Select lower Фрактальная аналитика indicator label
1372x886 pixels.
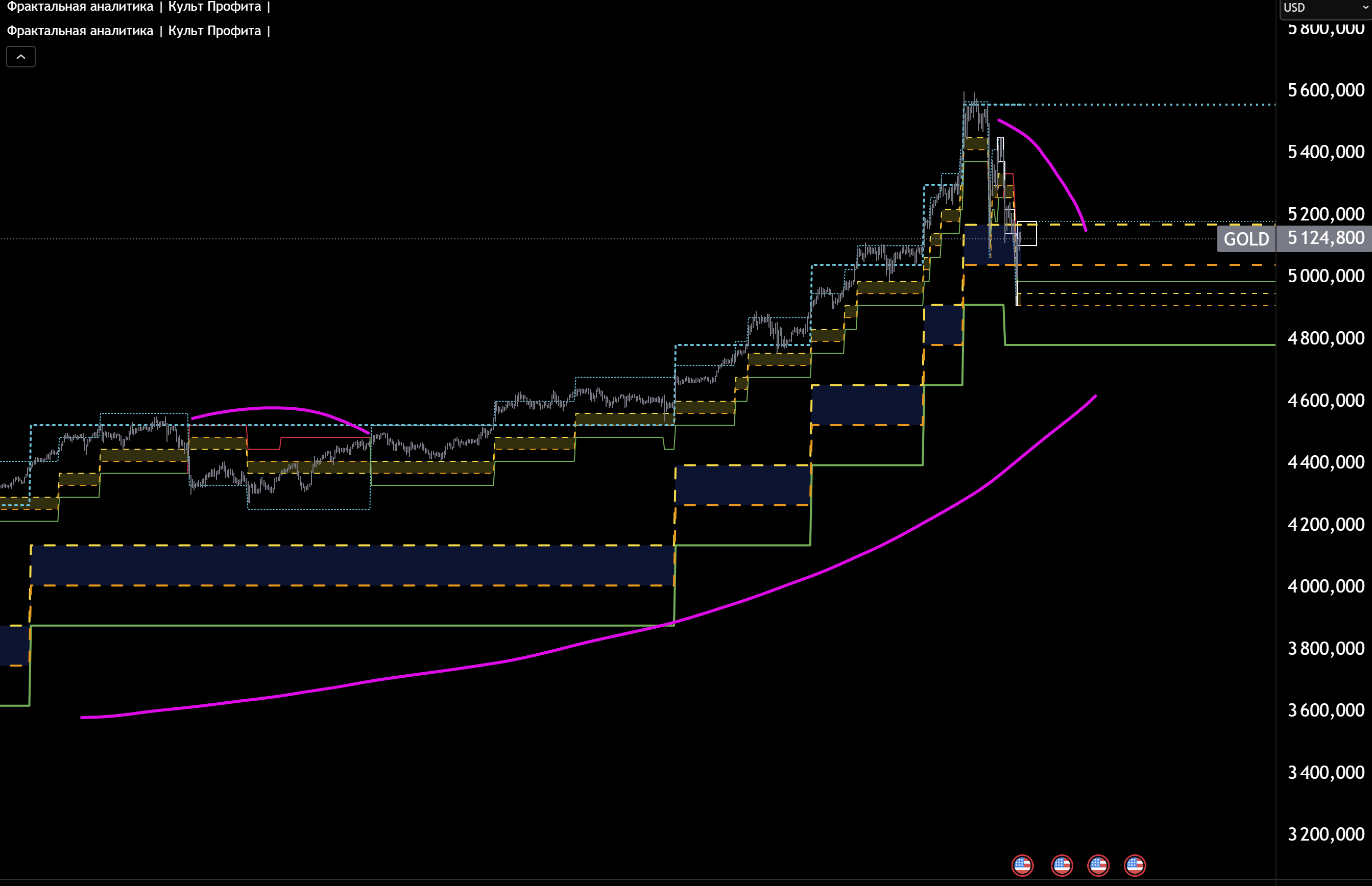[x=80, y=31]
